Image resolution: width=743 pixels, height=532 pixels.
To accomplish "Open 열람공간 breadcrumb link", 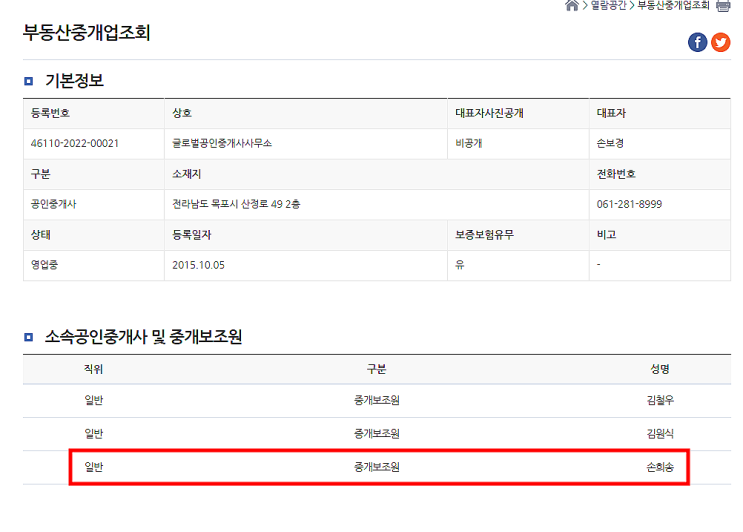I will [608, 5].
